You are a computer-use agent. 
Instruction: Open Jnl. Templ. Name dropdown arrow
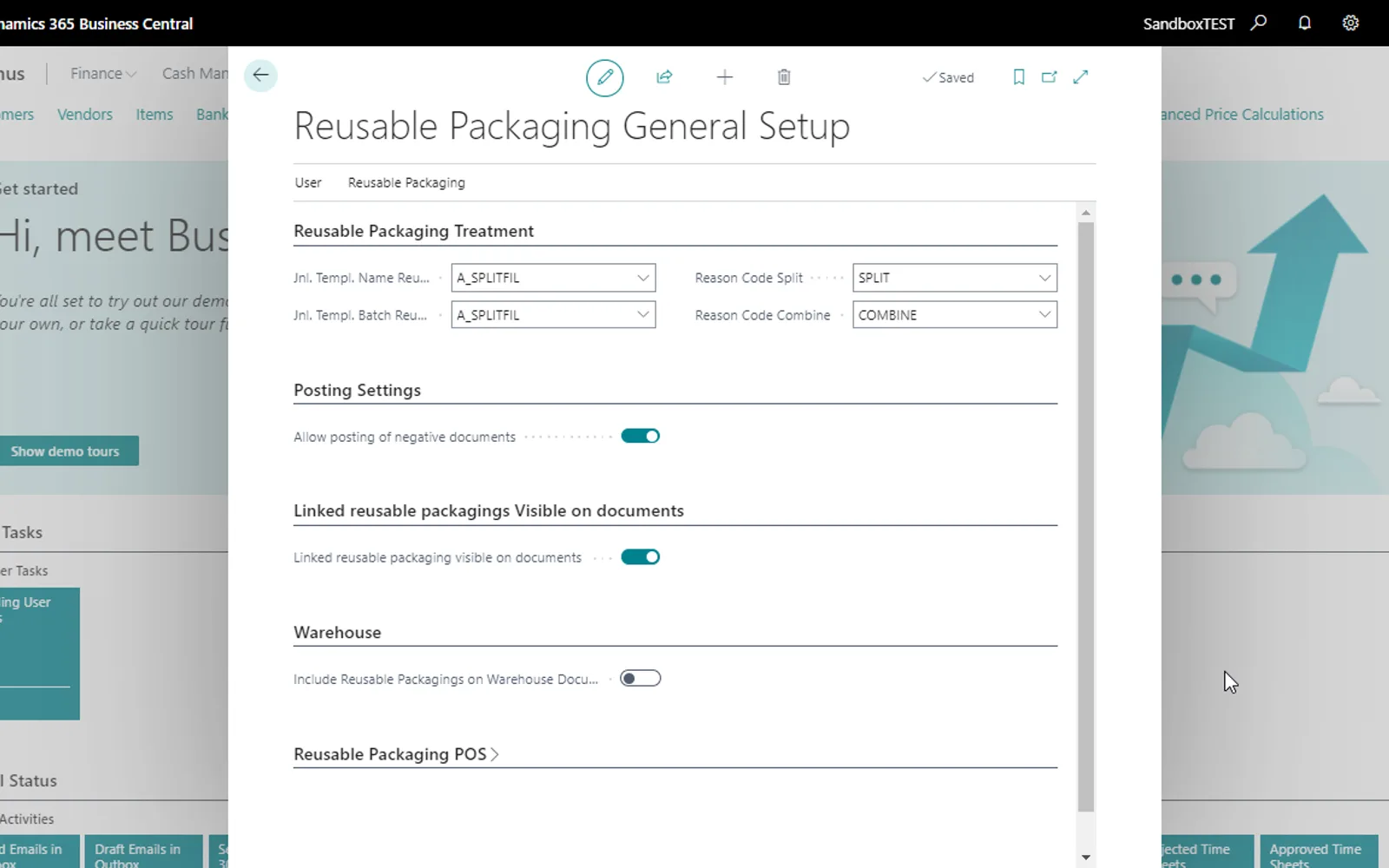tap(643, 278)
